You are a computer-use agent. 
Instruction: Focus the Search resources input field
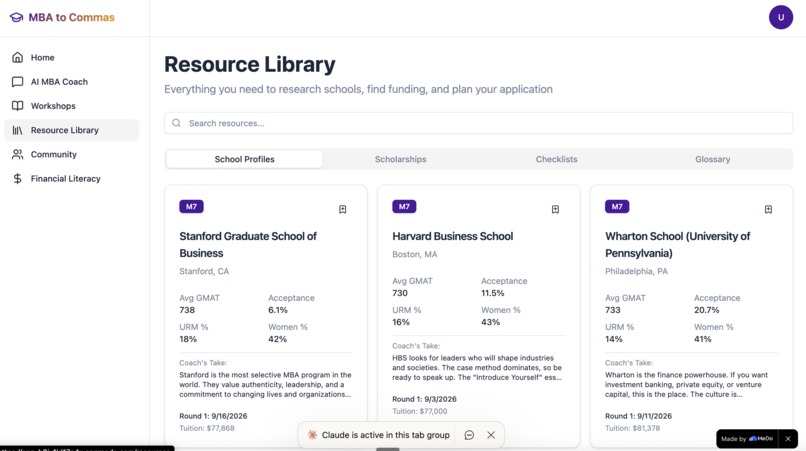point(479,123)
